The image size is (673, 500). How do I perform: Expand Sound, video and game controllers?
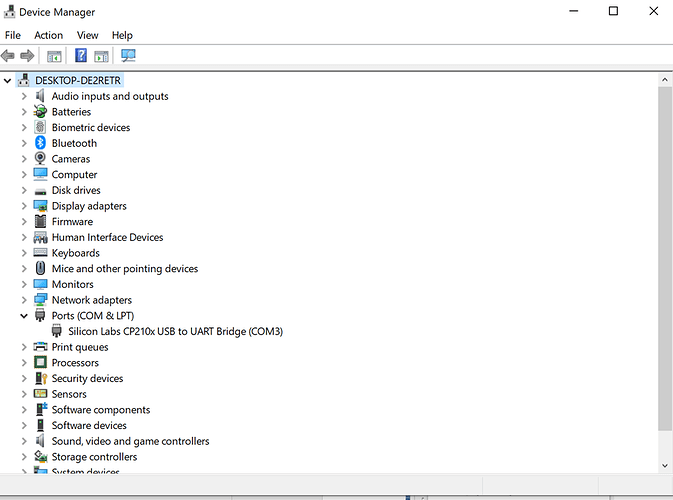24,441
